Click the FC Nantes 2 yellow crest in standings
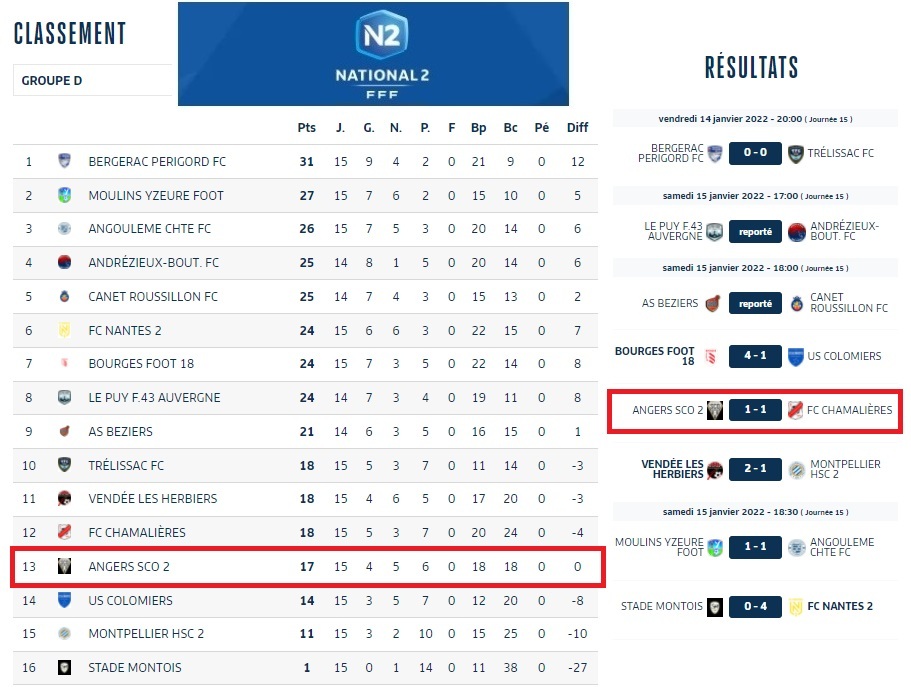This screenshot has width=911, height=687. [x=64, y=330]
